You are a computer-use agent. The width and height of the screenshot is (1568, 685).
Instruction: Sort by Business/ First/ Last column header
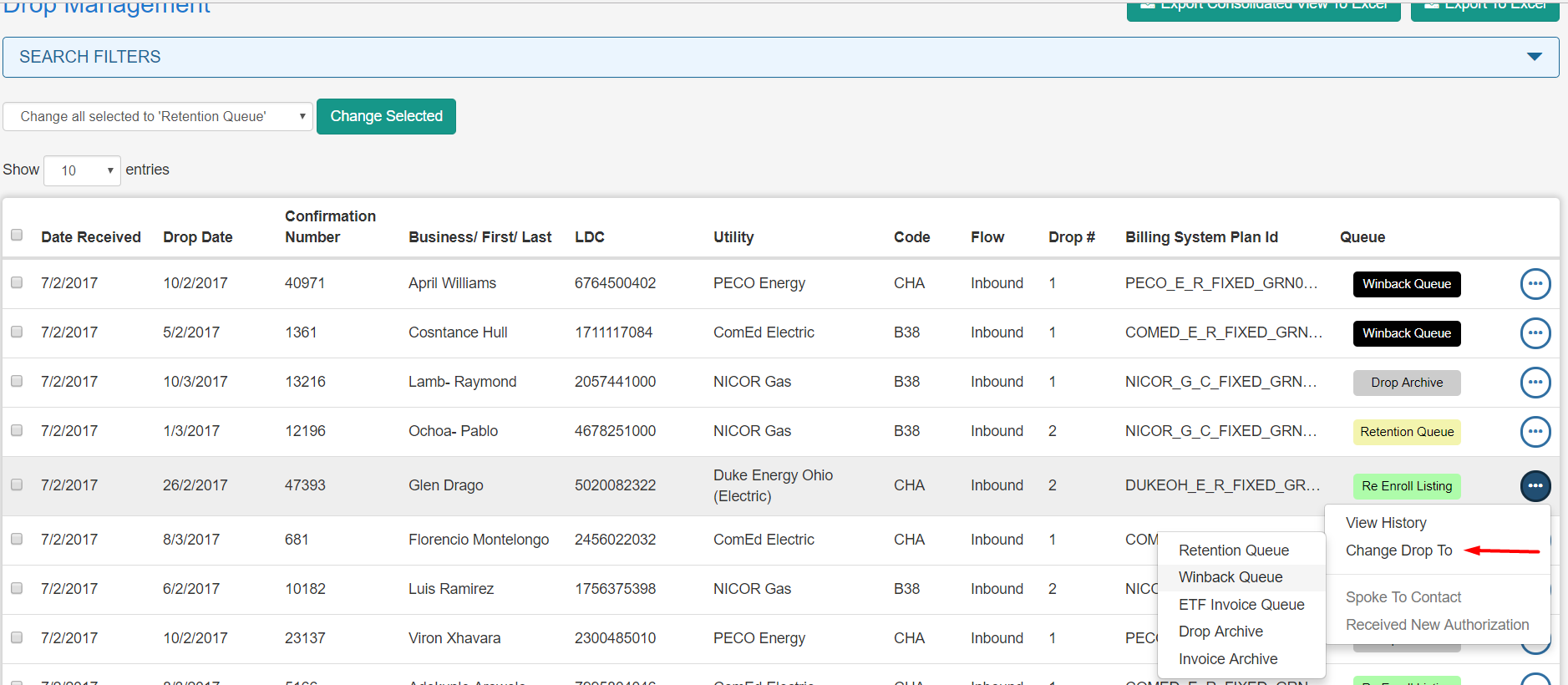(480, 237)
